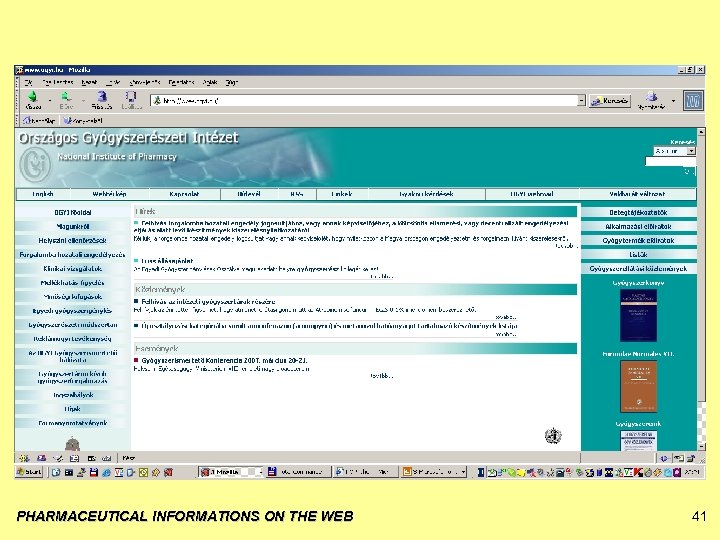Click the Mozilla throbber logo icon
Viewport: 720px width, 540px height.
coord(693,101)
